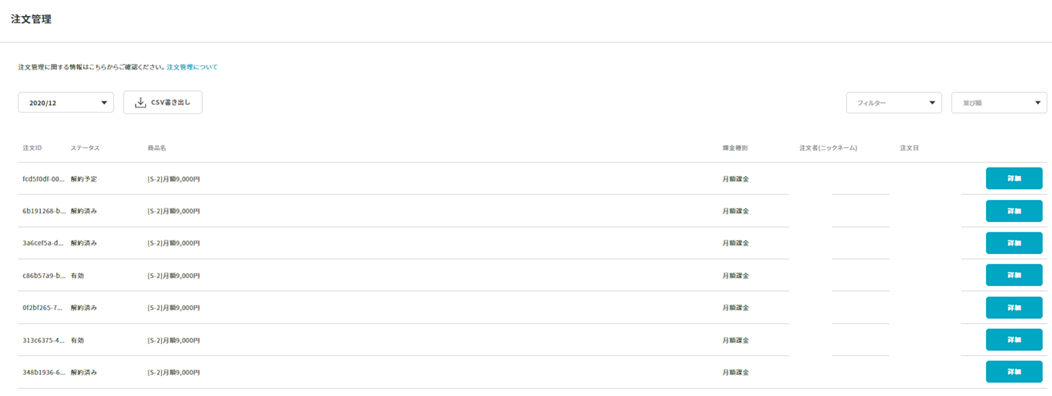
Task: Show 詳細 for order c86b57a9
Action: pyautogui.click(x=1014, y=275)
